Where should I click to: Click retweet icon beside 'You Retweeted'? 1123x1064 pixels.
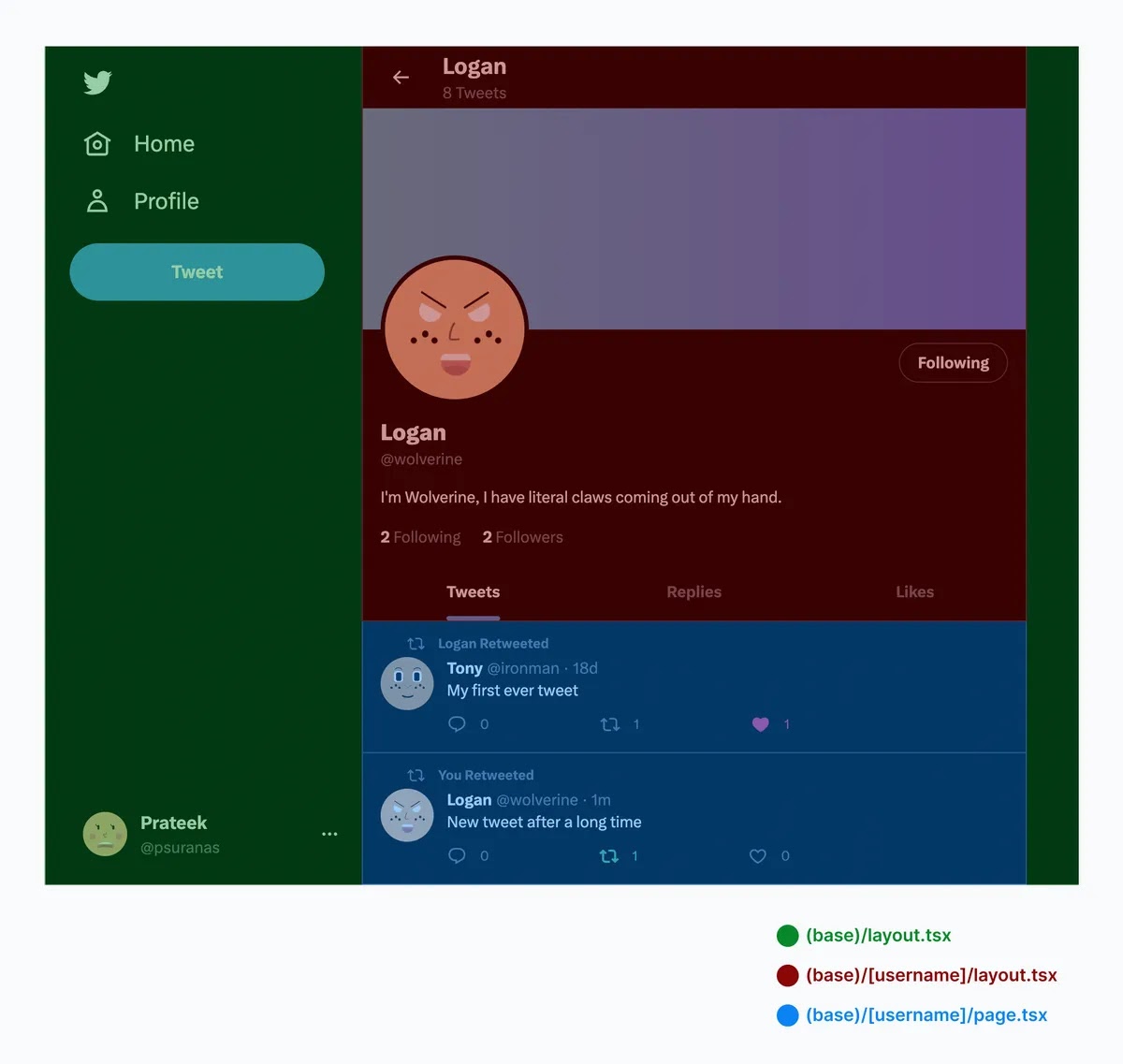(x=416, y=775)
